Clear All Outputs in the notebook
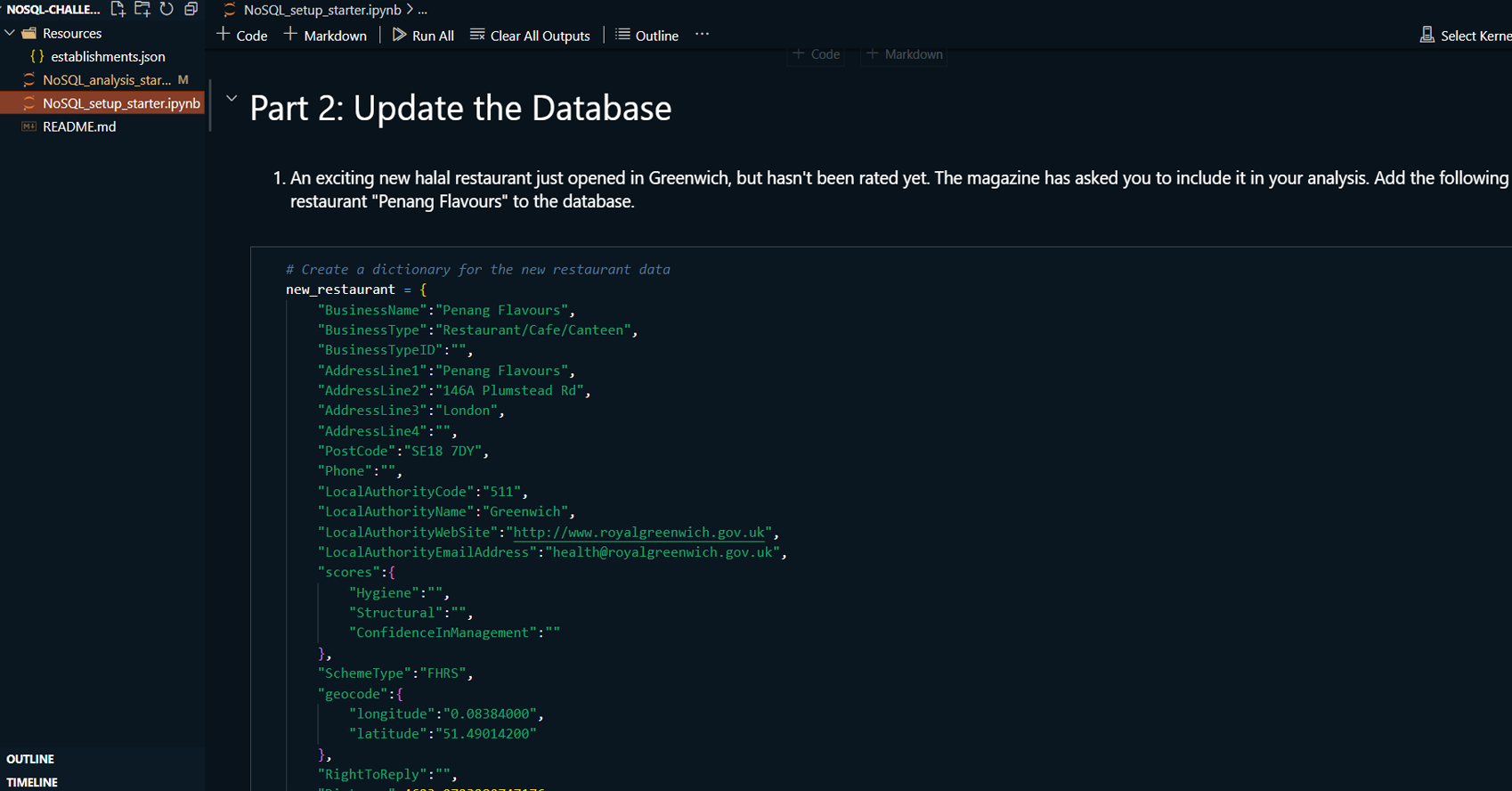 click(530, 36)
